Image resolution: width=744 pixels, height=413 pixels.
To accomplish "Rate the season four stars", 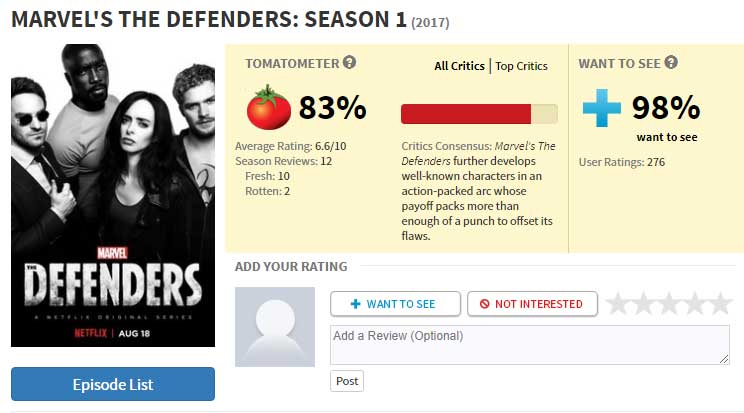I will tap(694, 304).
